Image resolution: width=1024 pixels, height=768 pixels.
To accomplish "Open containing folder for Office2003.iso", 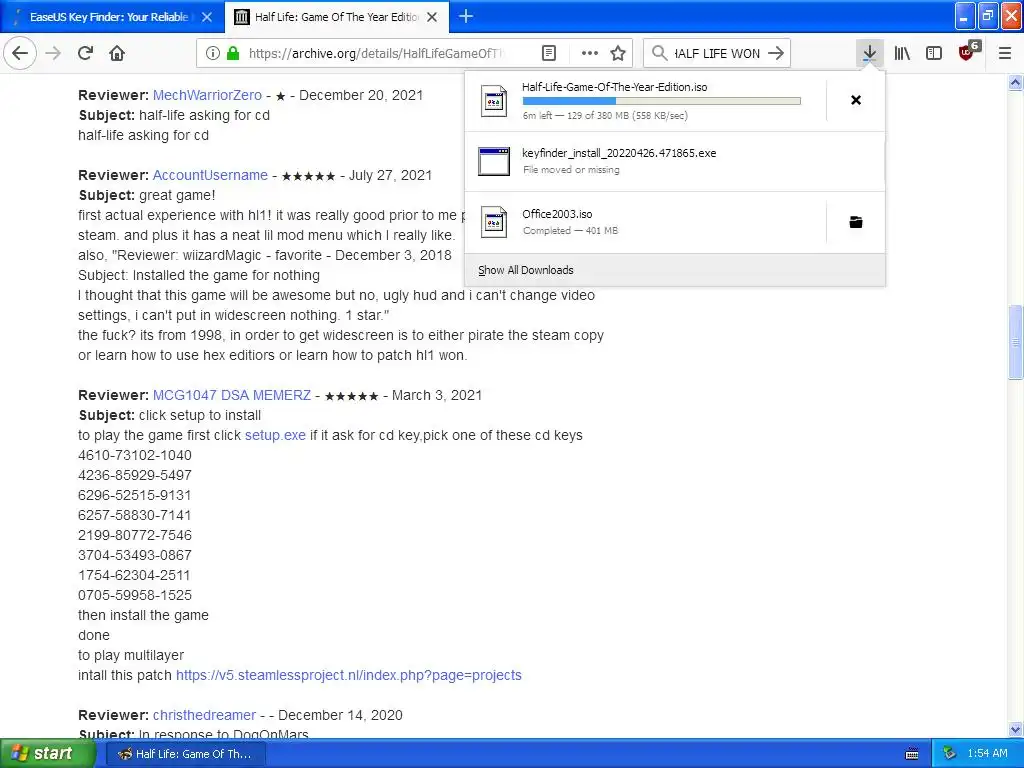I will [856, 222].
